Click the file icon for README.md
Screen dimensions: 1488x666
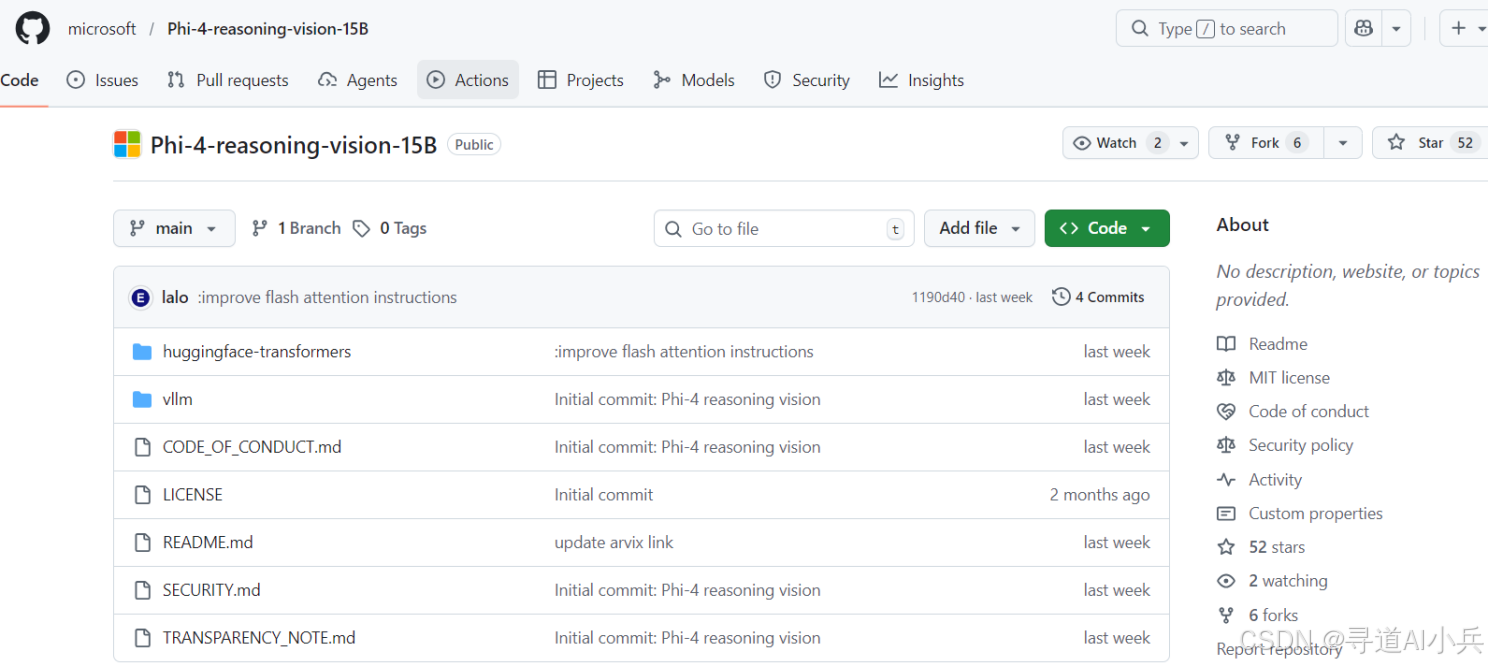point(142,542)
